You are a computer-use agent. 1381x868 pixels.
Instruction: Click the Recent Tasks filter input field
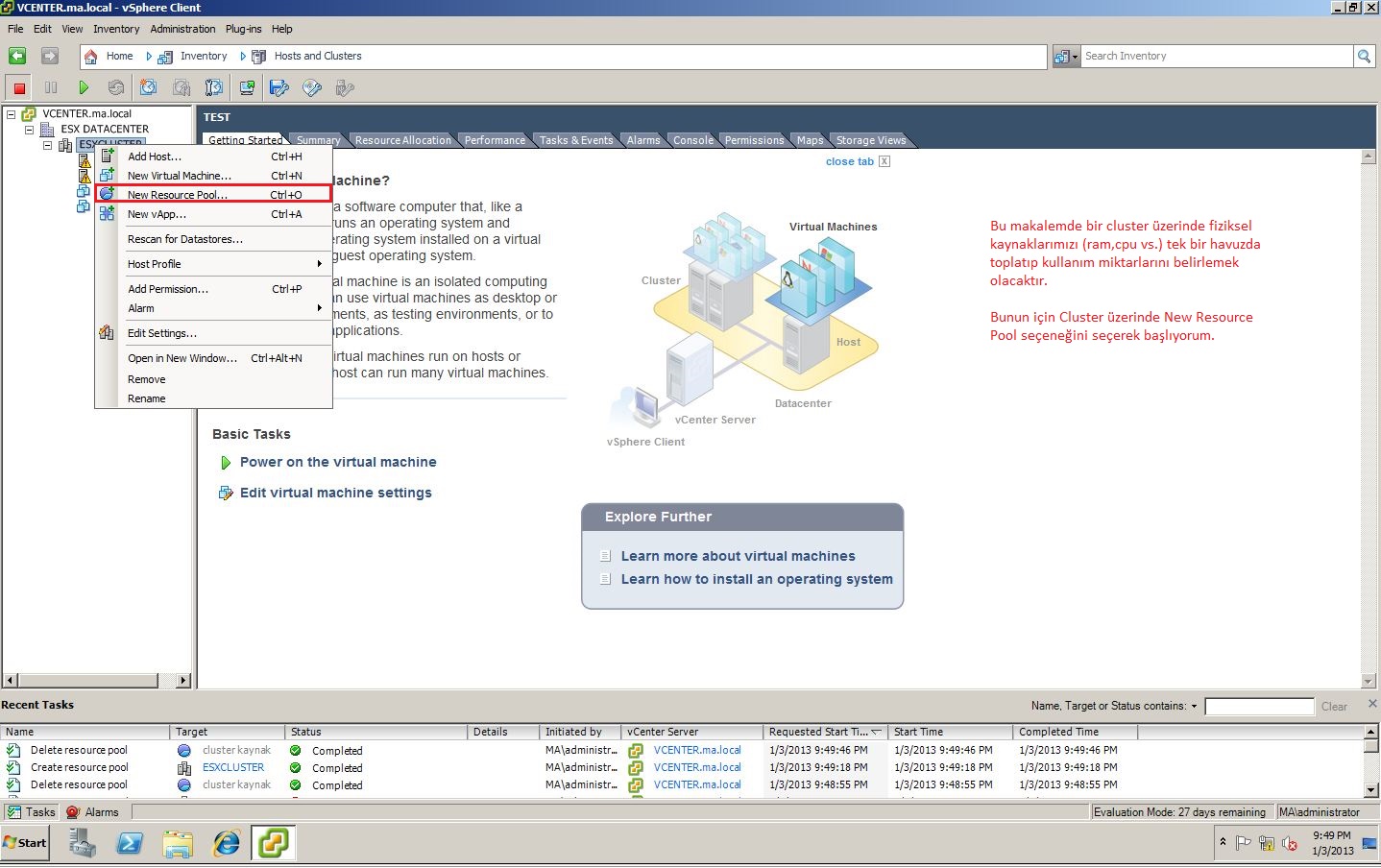pyautogui.click(x=1259, y=706)
